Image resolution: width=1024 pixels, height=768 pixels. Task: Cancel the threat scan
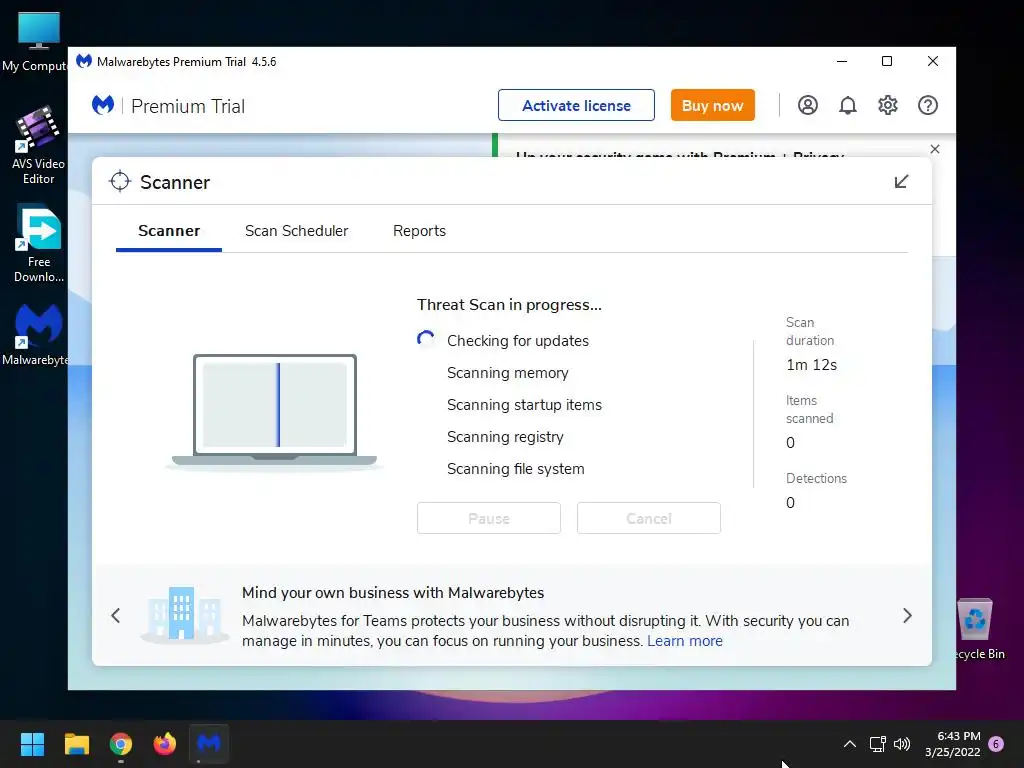(x=648, y=519)
